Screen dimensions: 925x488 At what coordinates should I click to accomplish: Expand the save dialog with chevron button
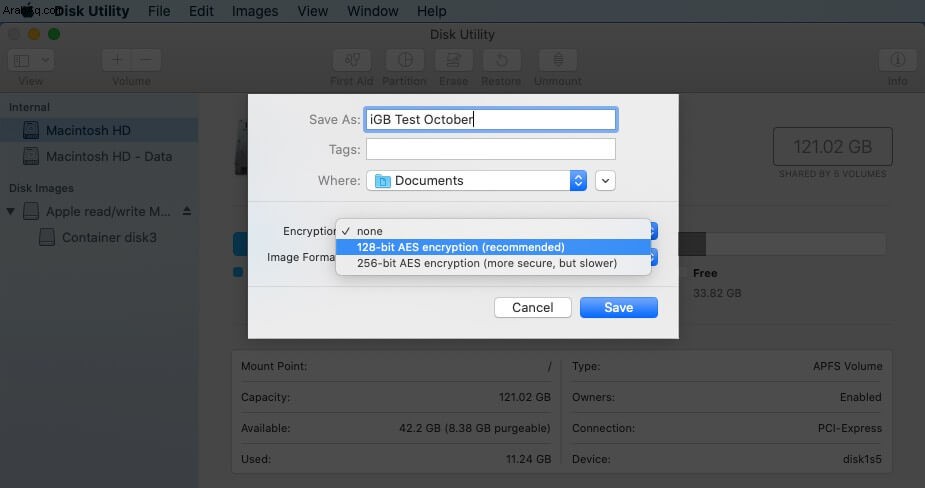(605, 181)
